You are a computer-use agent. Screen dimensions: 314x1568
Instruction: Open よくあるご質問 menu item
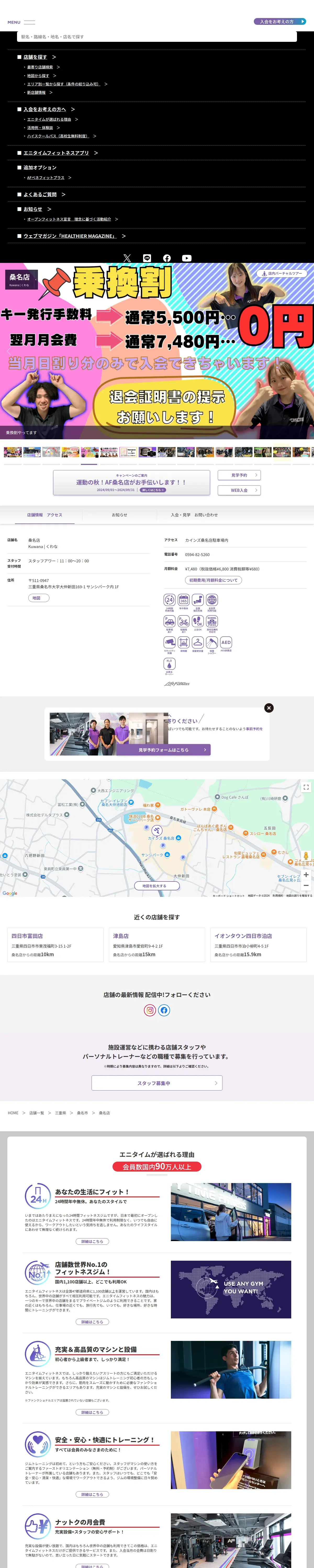click(x=41, y=195)
